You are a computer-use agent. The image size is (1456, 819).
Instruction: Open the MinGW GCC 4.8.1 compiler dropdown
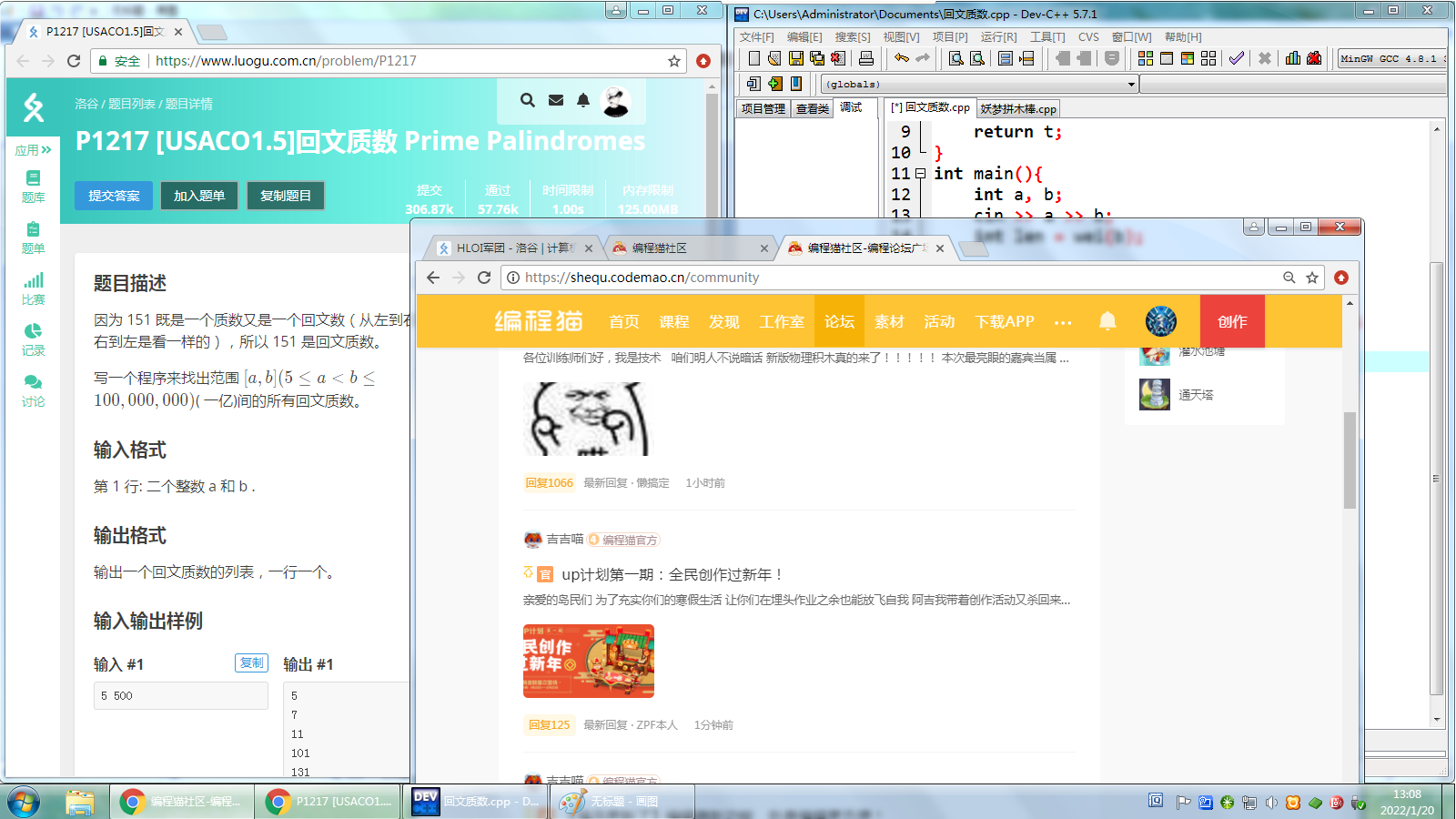click(1391, 59)
